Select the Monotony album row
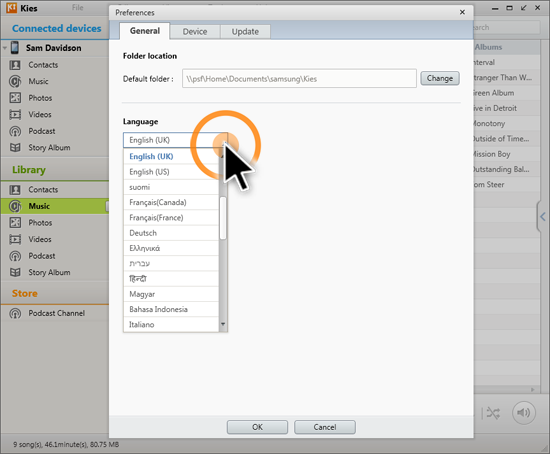 [507, 123]
